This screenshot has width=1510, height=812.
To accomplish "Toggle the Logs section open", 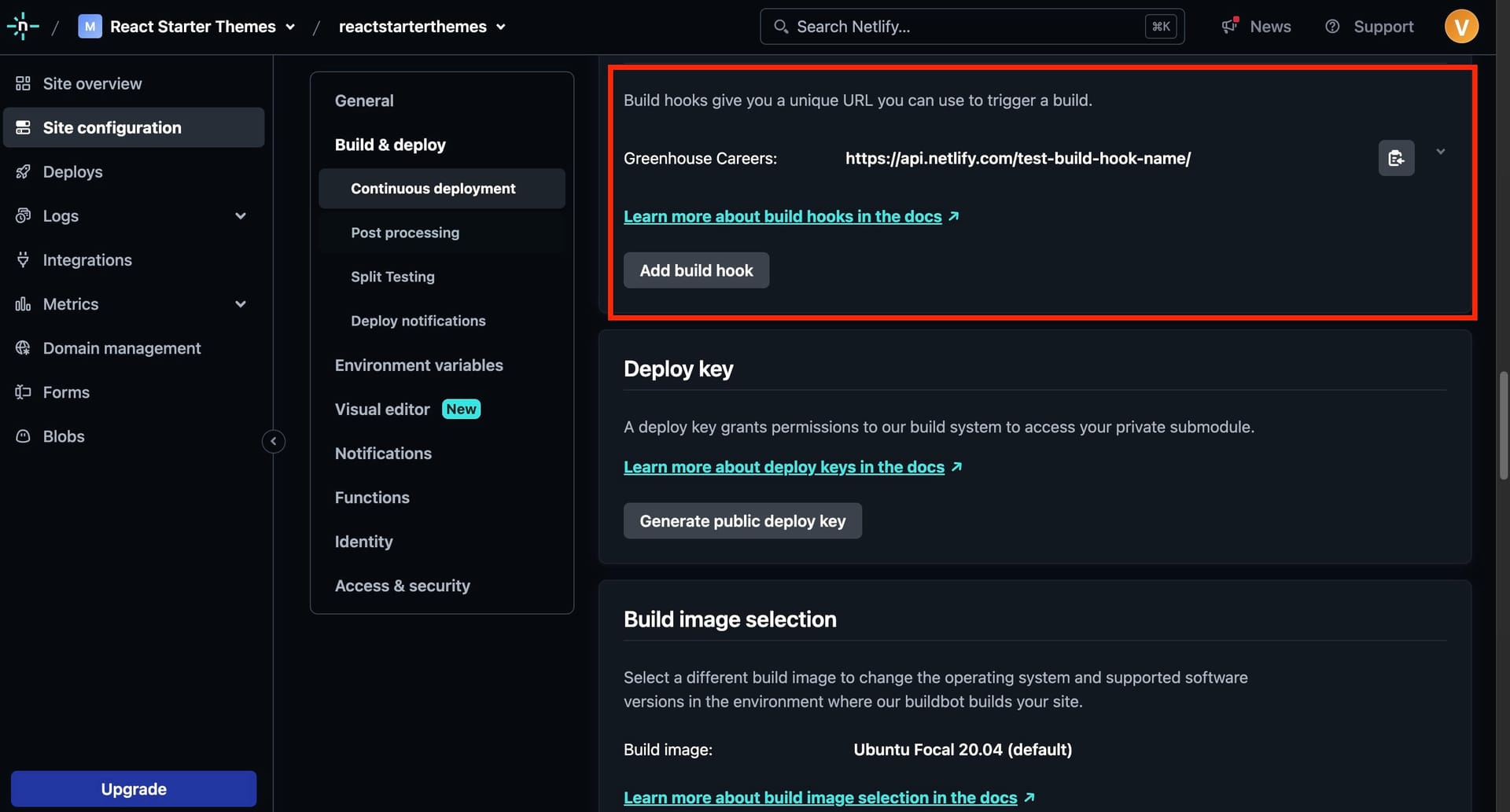I will (x=241, y=215).
